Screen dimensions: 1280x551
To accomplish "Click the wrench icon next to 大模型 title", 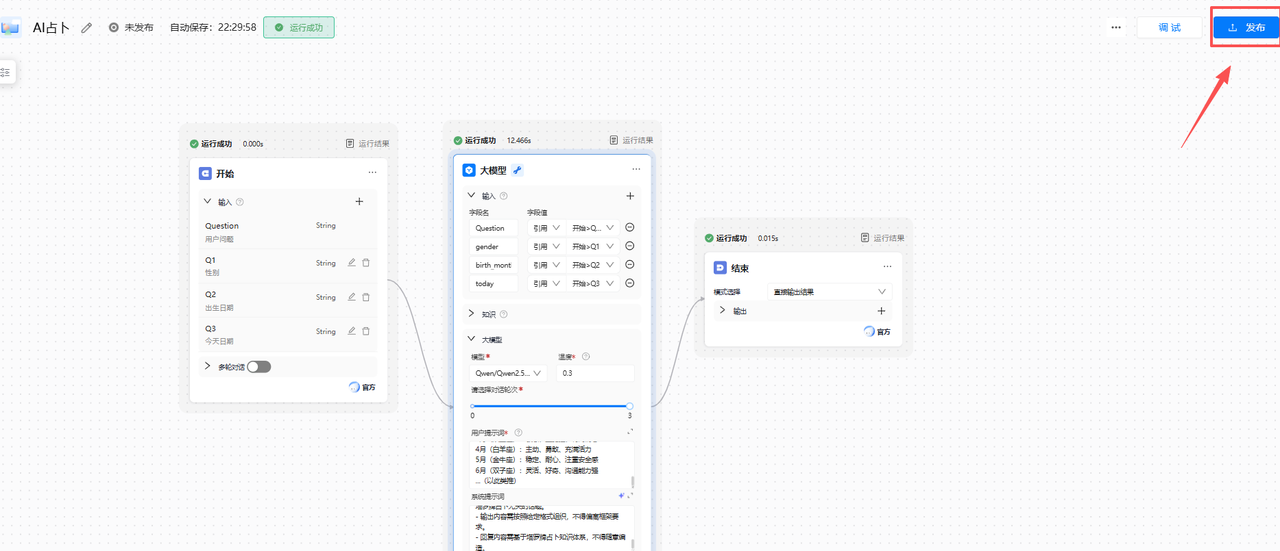I will pos(517,170).
